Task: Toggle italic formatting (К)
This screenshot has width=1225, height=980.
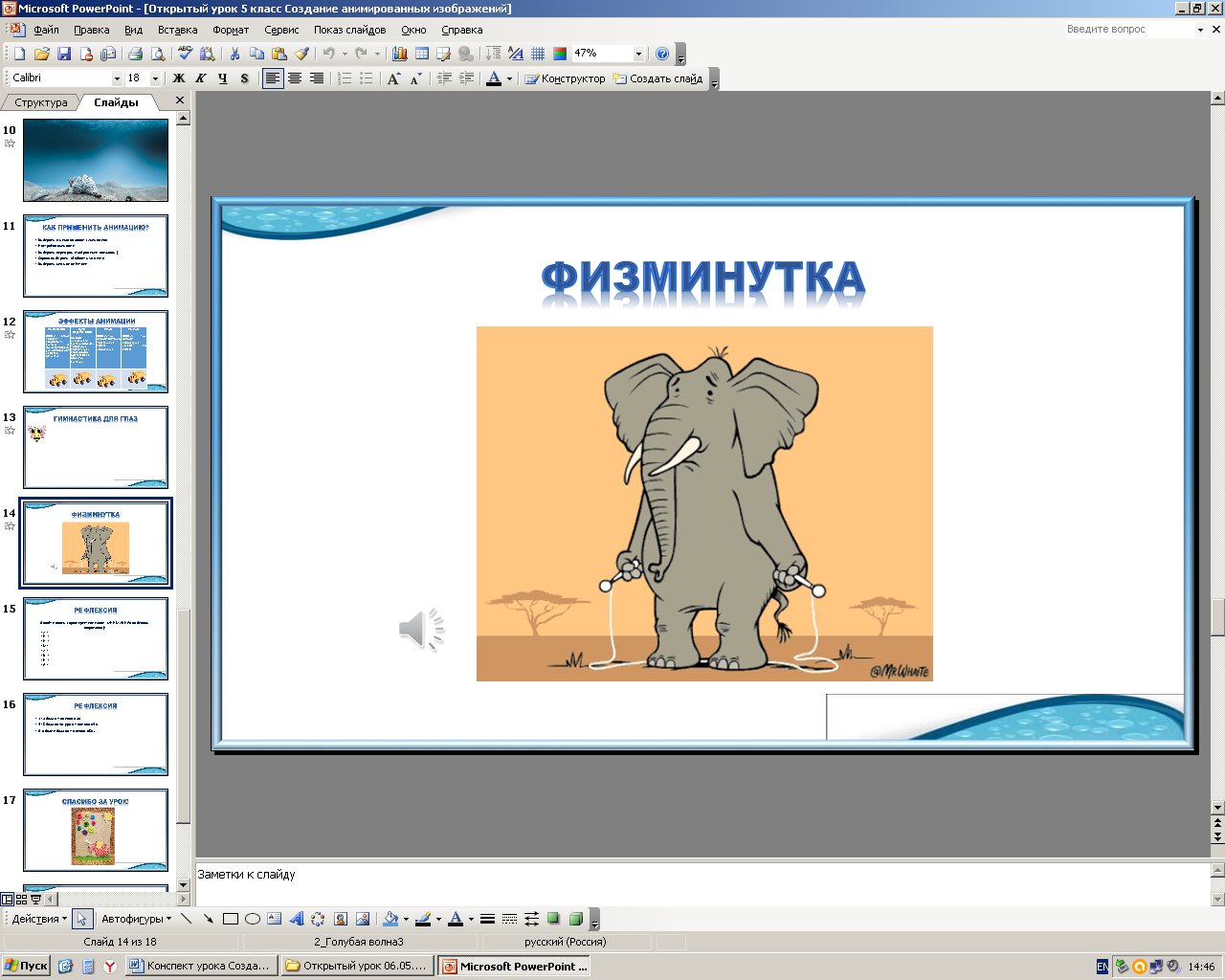Action: pos(201,78)
